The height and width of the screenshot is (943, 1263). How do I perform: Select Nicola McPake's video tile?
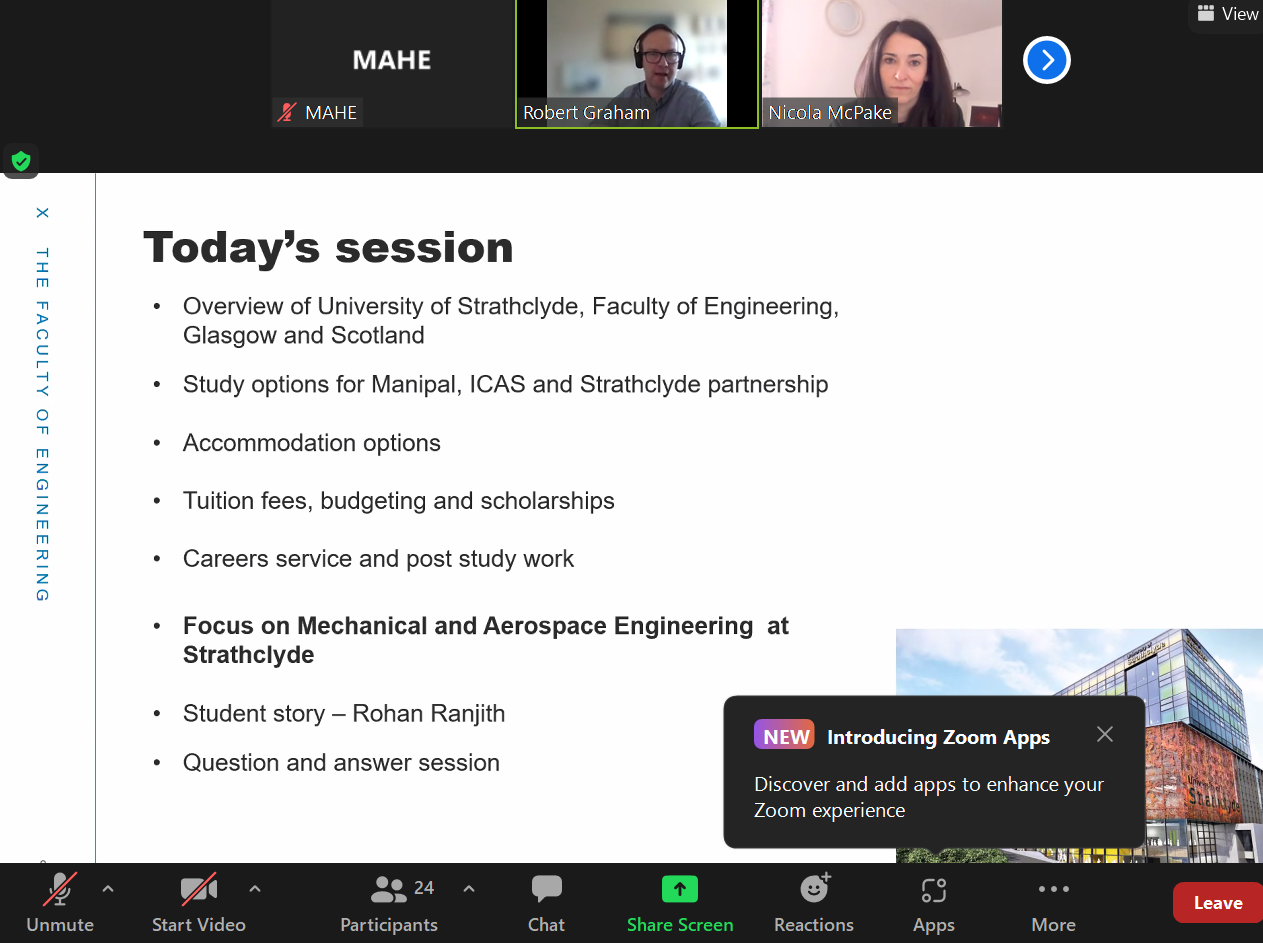click(x=881, y=62)
